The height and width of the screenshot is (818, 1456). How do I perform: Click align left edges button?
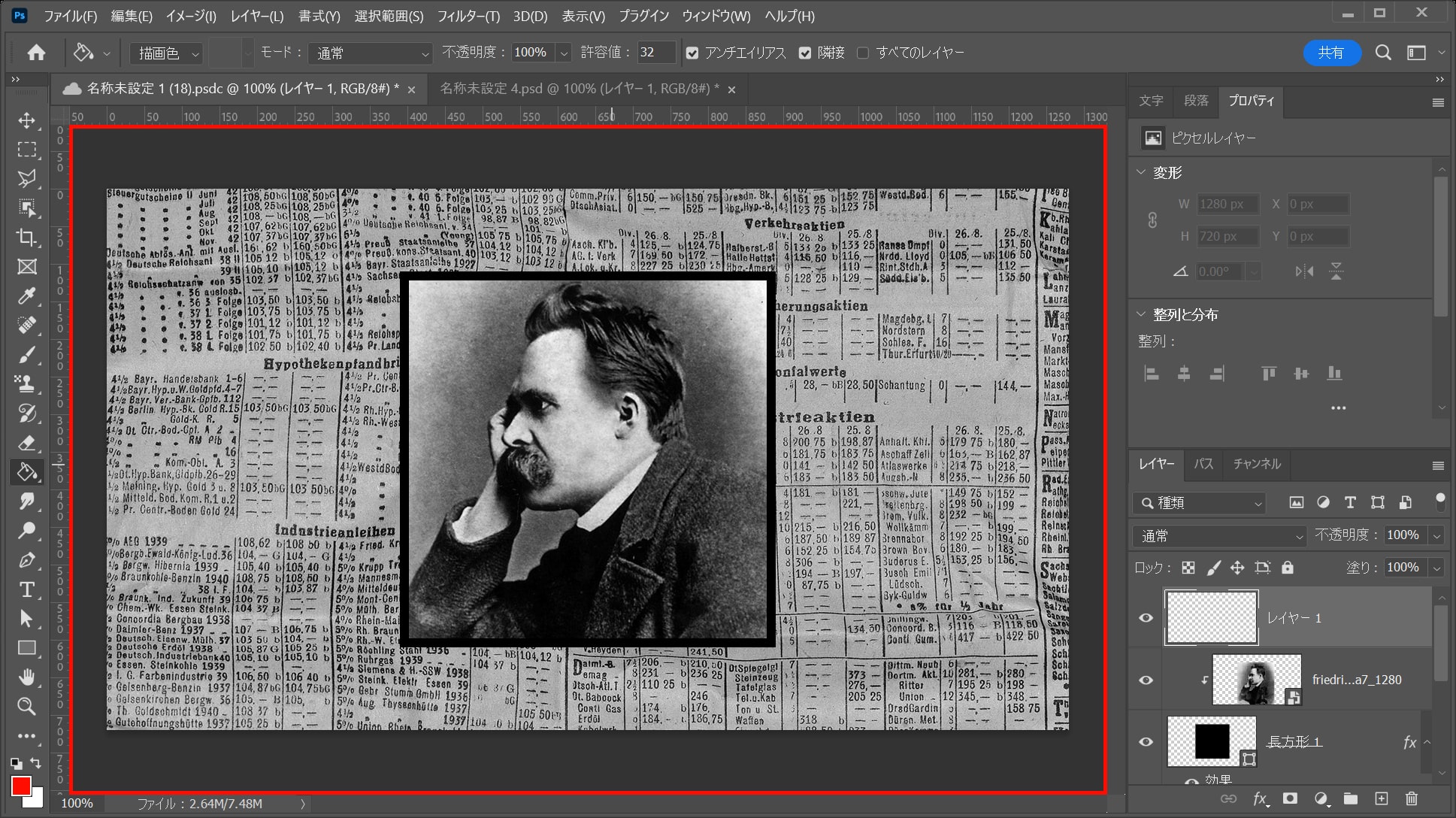pos(1151,373)
